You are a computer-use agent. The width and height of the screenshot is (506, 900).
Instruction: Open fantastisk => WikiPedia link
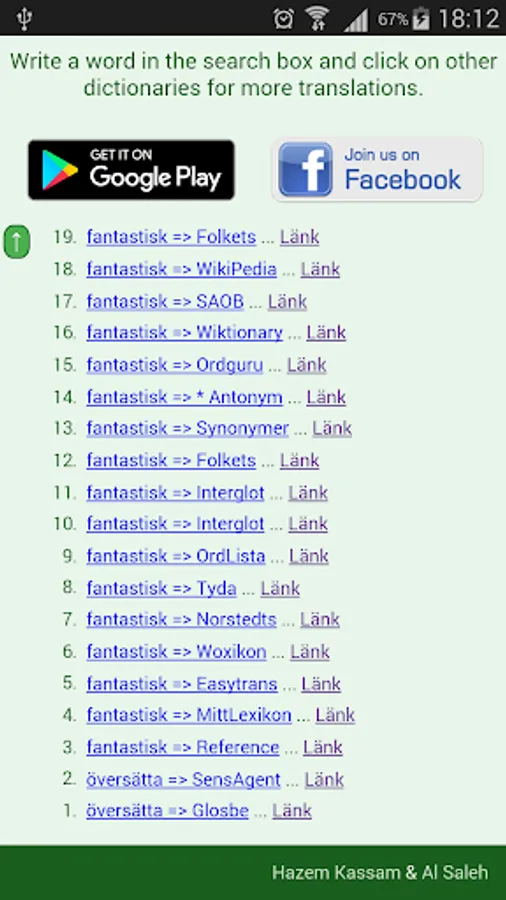click(181, 269)
